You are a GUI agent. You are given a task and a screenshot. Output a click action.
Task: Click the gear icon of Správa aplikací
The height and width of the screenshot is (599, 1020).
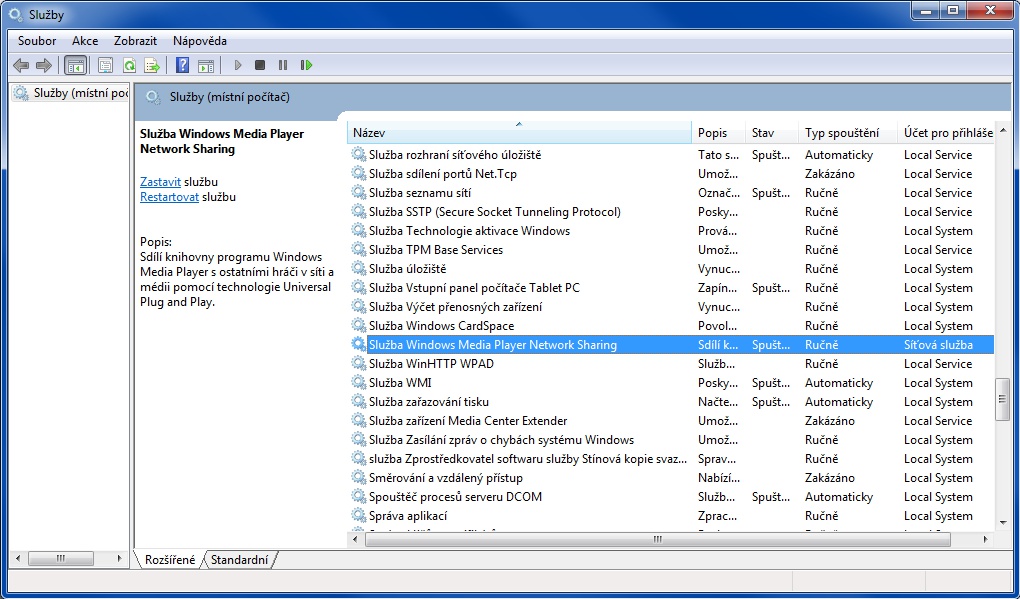point(358,515)
